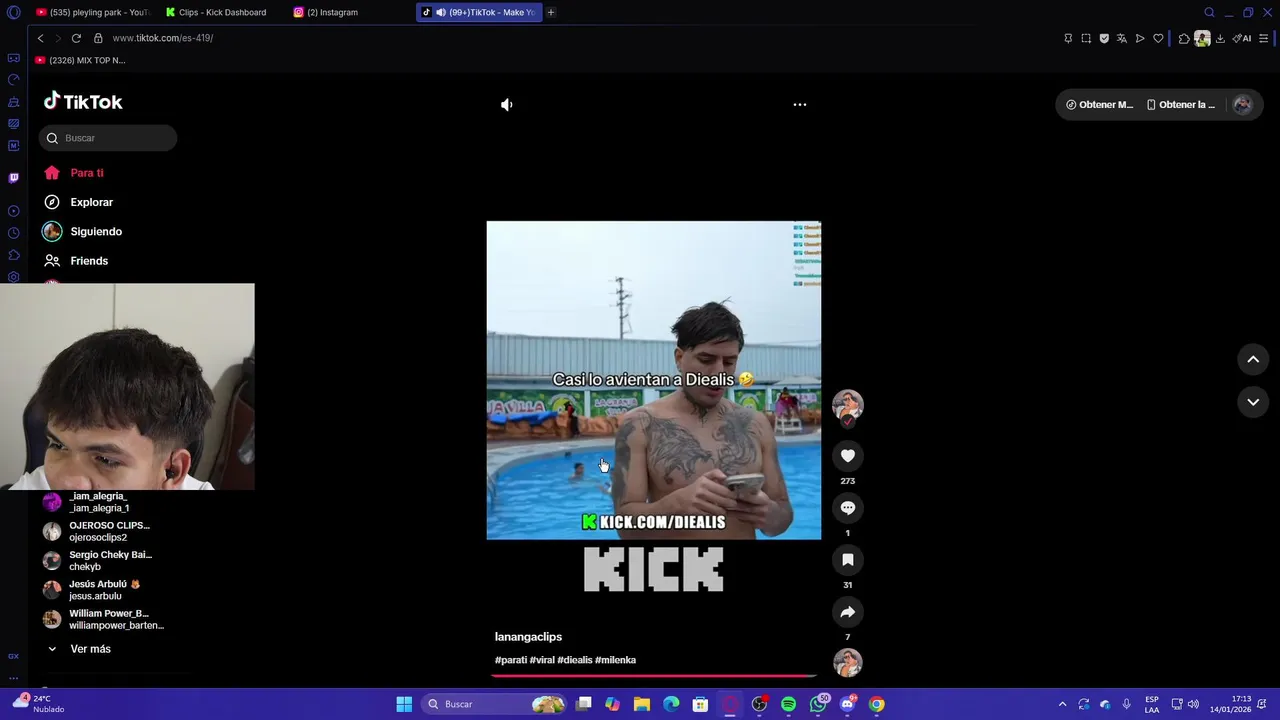Click the pin icon in browser toolbar
The image size is (1280, 720).
tap(1068, 38)
